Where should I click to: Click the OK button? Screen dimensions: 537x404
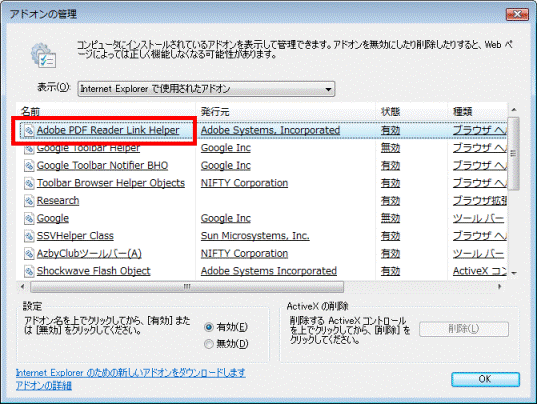coord(485,379)
